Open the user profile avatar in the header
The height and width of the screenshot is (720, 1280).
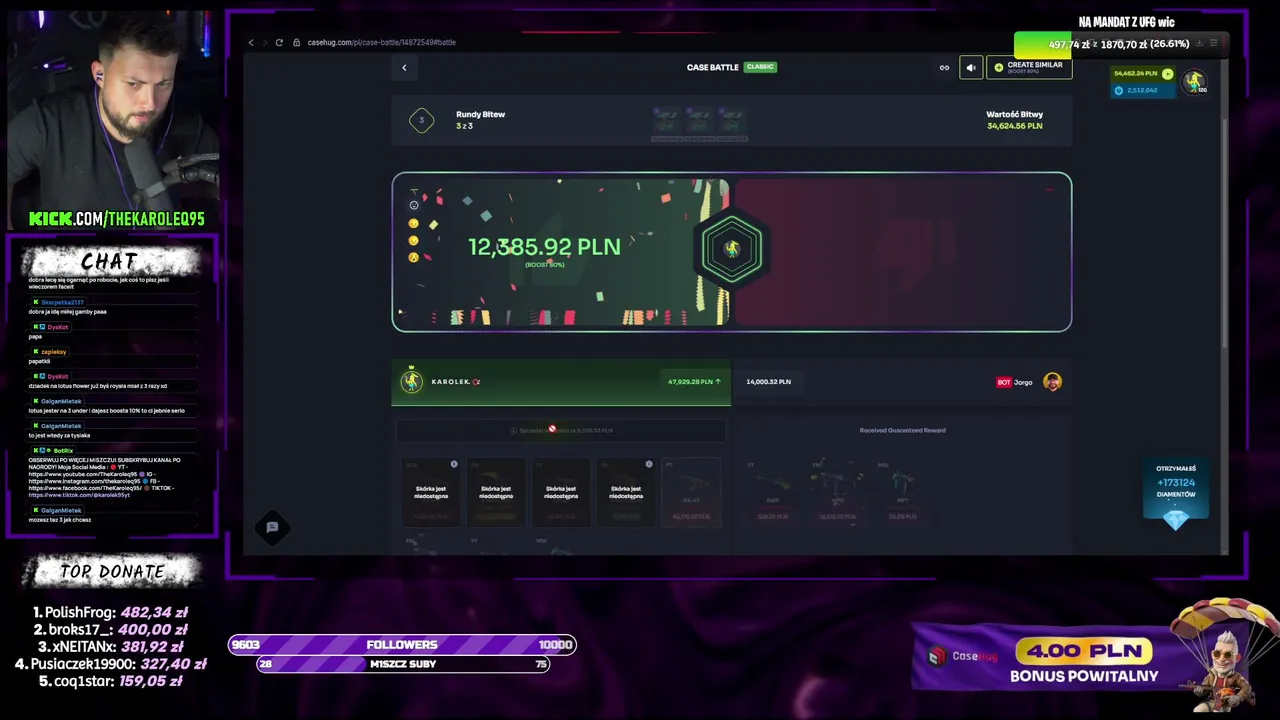[x=1193, y=82]
